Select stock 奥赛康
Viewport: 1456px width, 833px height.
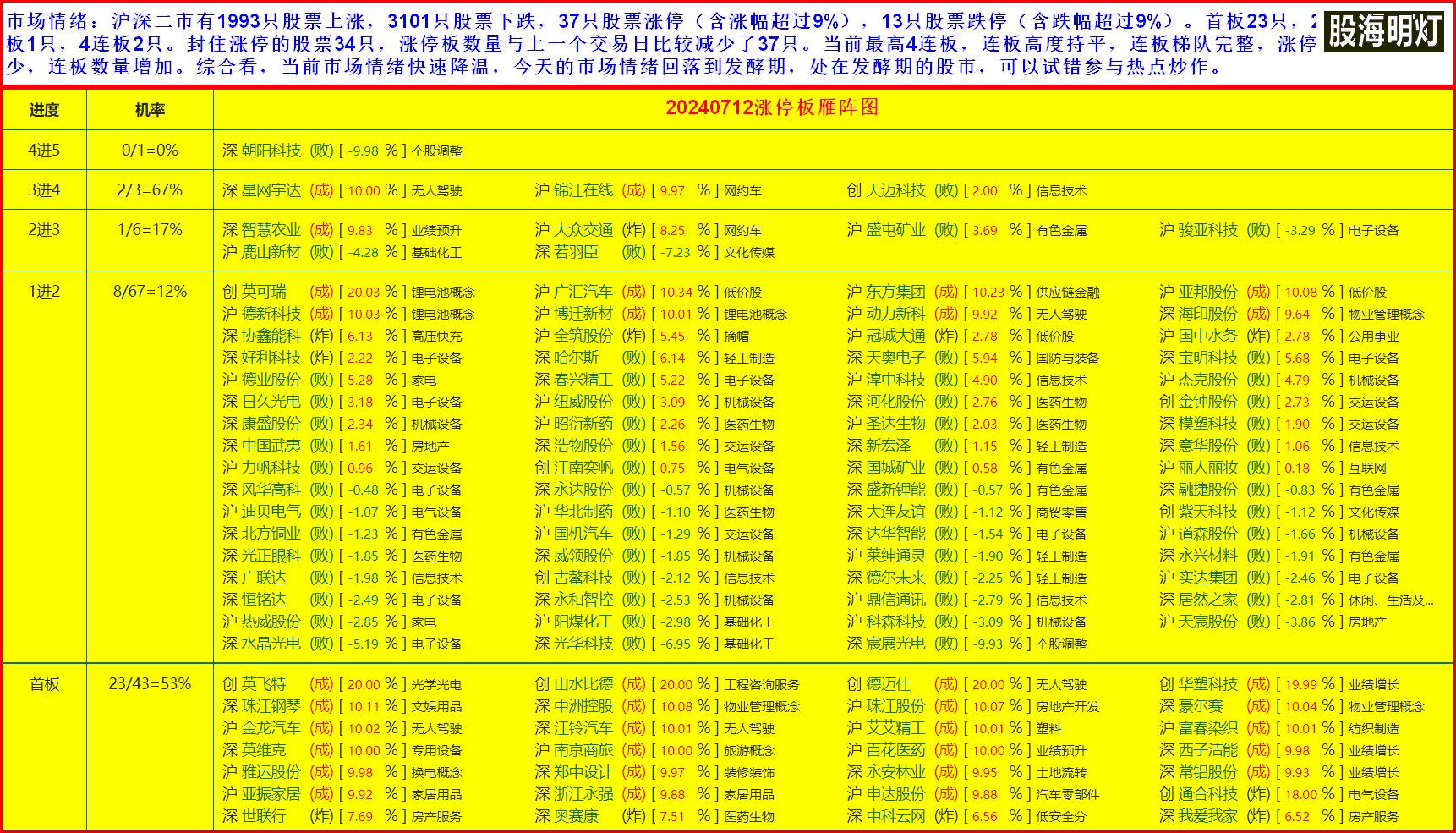click(576, 816)
